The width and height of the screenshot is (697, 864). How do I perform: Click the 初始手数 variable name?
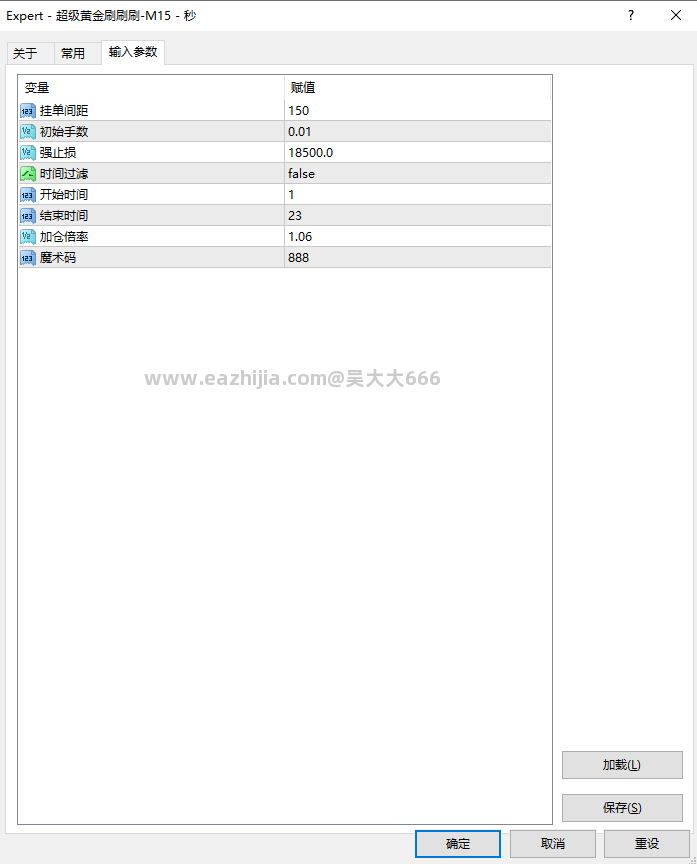[64, 132]
